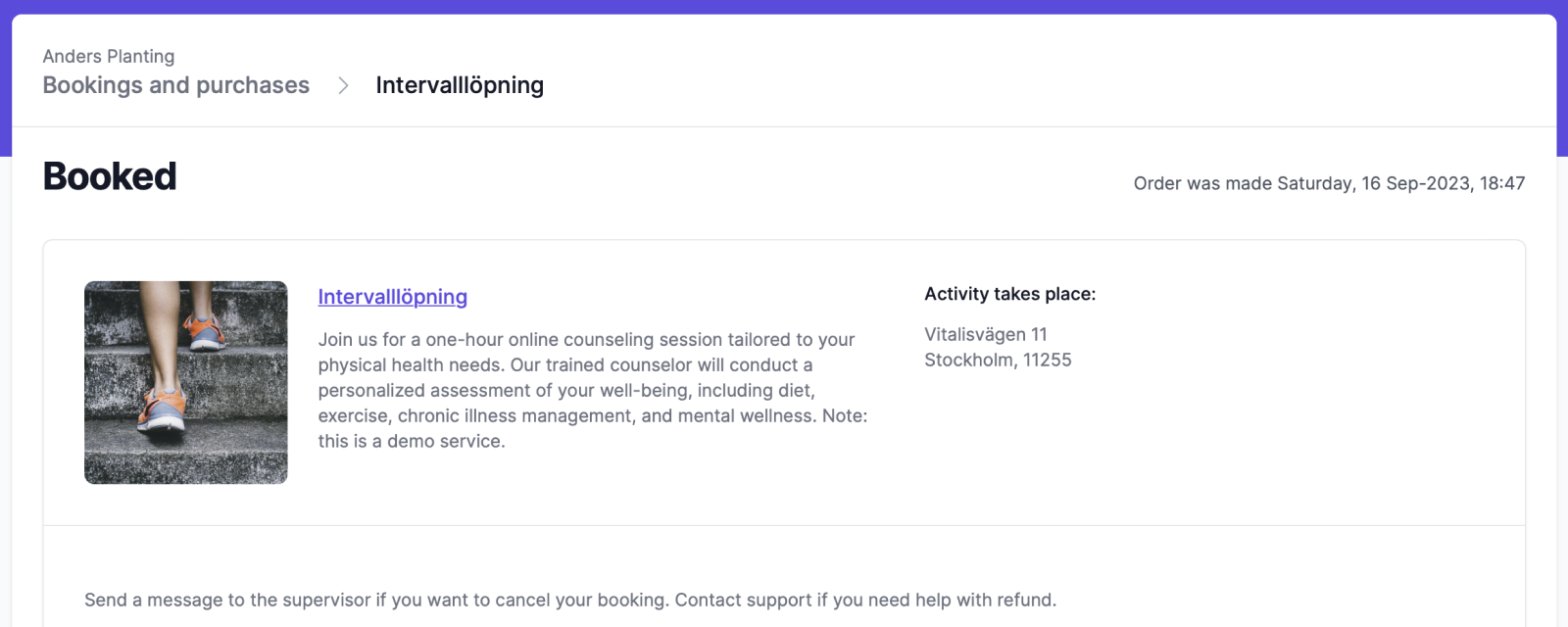1568x627 pixels.
Task: Click 'Order was made' label text
Action: point(1202,183)
